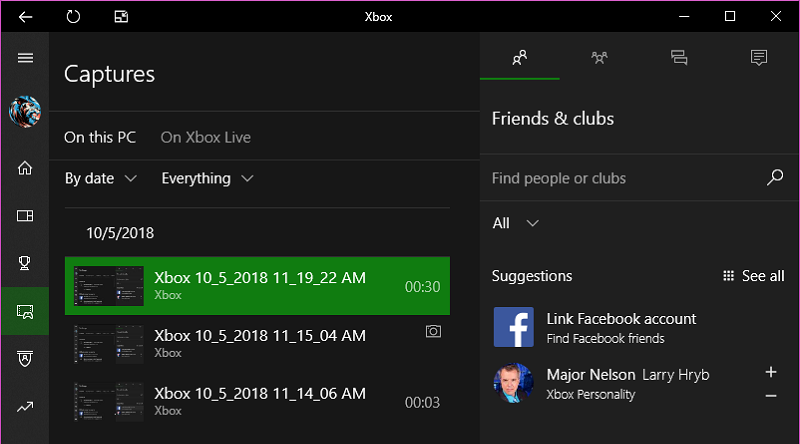Viewport: 800px width, 444px height.
Task: Add Major Nelson with plus button
Action: (771, 372)
